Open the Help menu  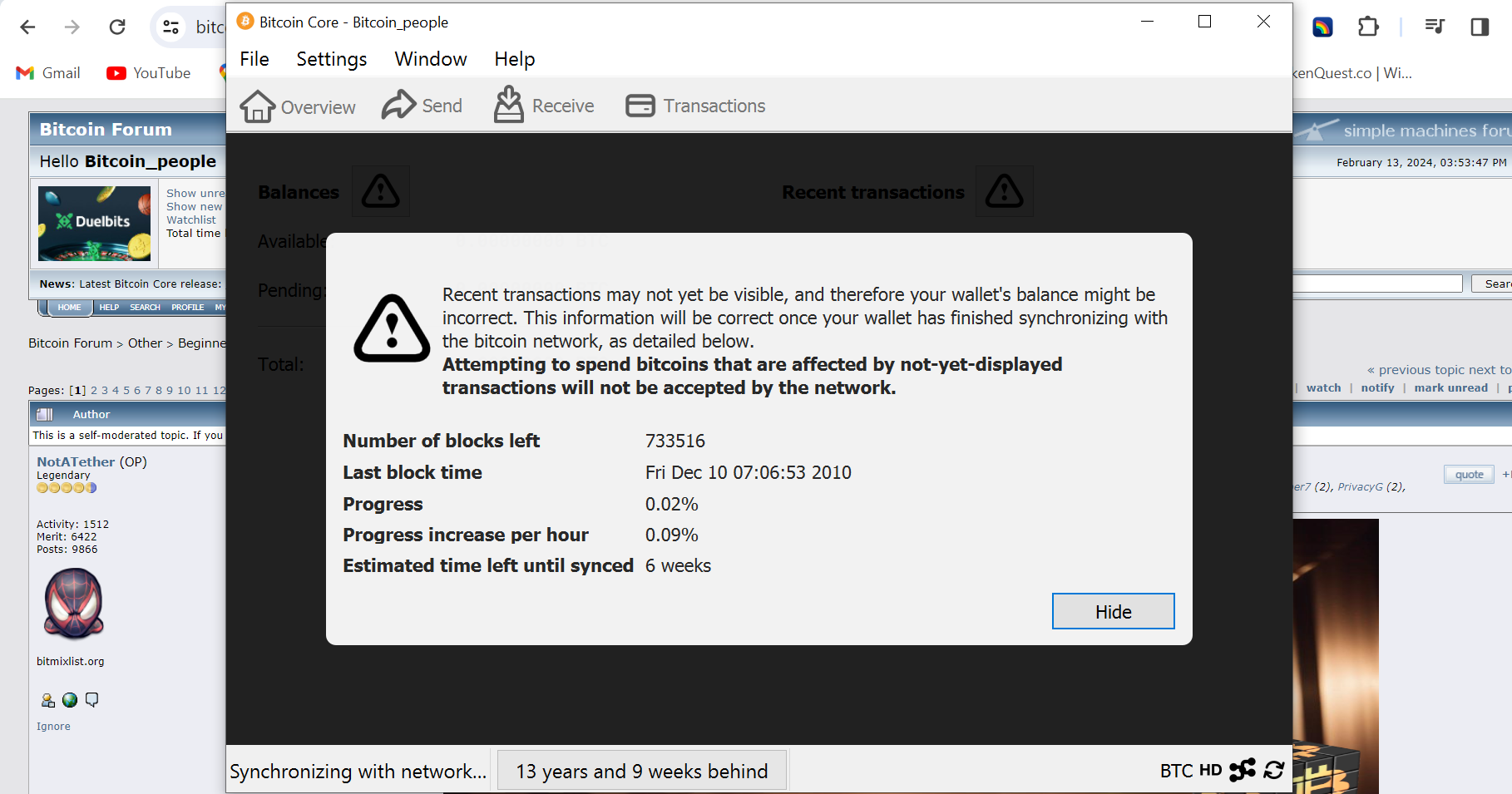pos(515,59)
